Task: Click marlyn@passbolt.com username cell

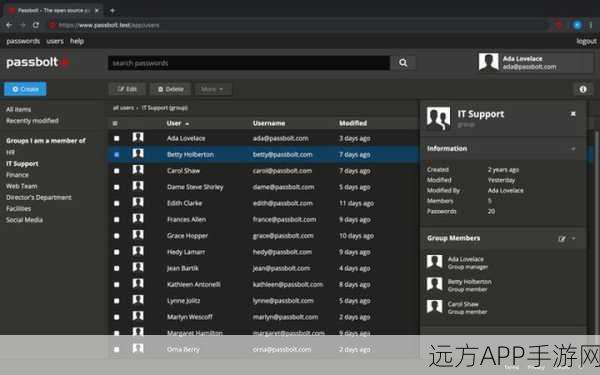Action: (x=285, y=317)
